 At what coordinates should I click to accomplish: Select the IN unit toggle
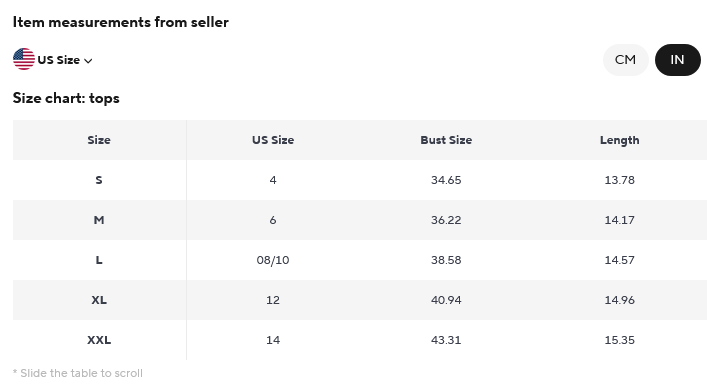(677, 60)
